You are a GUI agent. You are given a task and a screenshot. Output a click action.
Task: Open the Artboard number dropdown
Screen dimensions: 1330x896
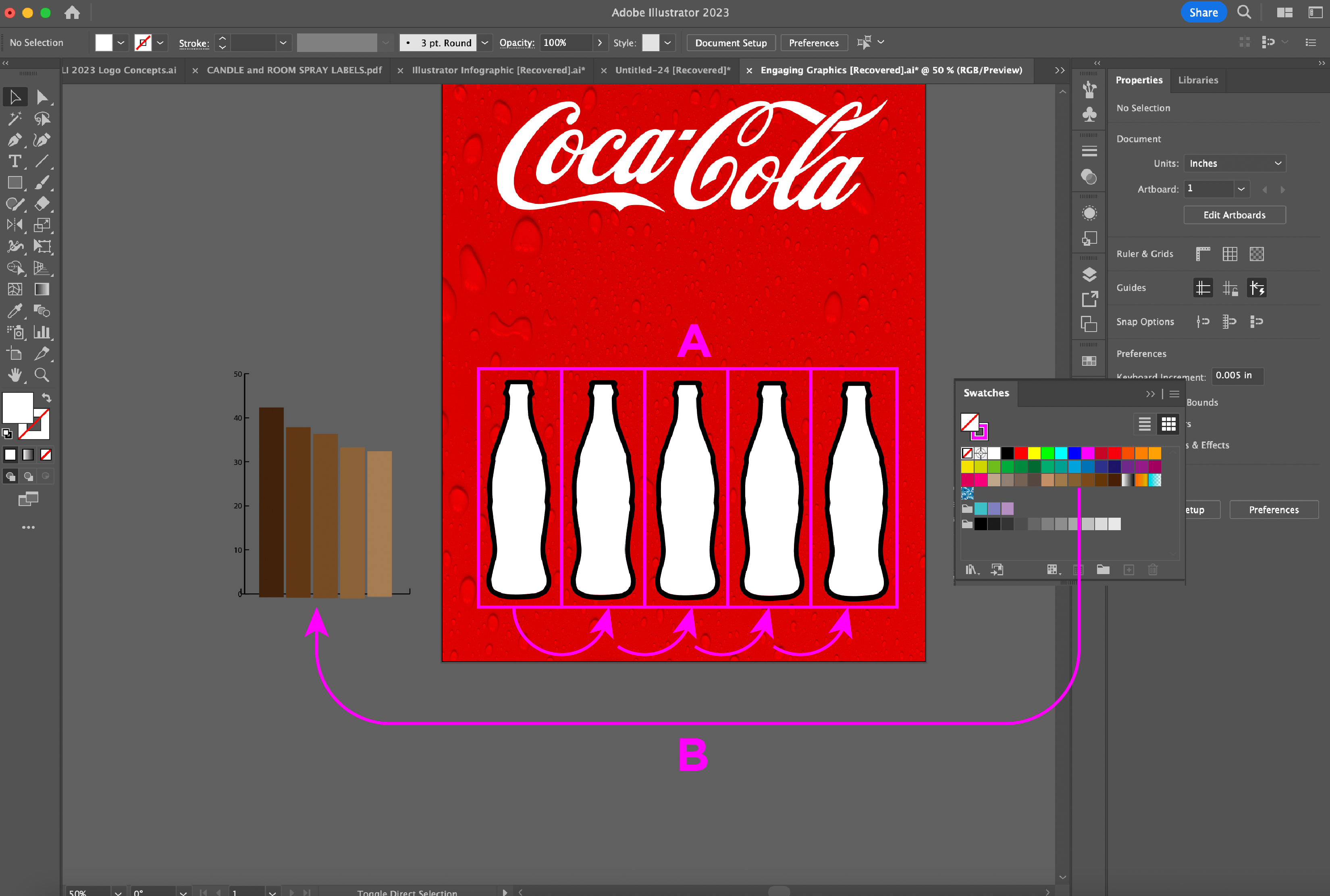tap(1241, 189)
